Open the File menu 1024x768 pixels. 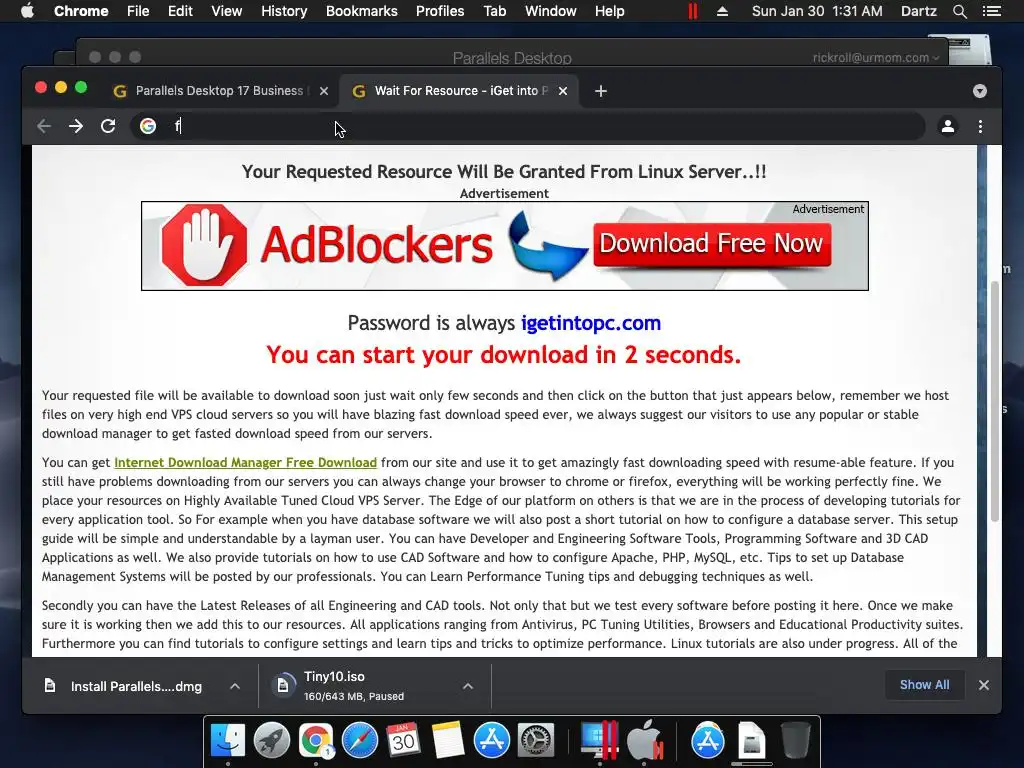pos(138,11)
